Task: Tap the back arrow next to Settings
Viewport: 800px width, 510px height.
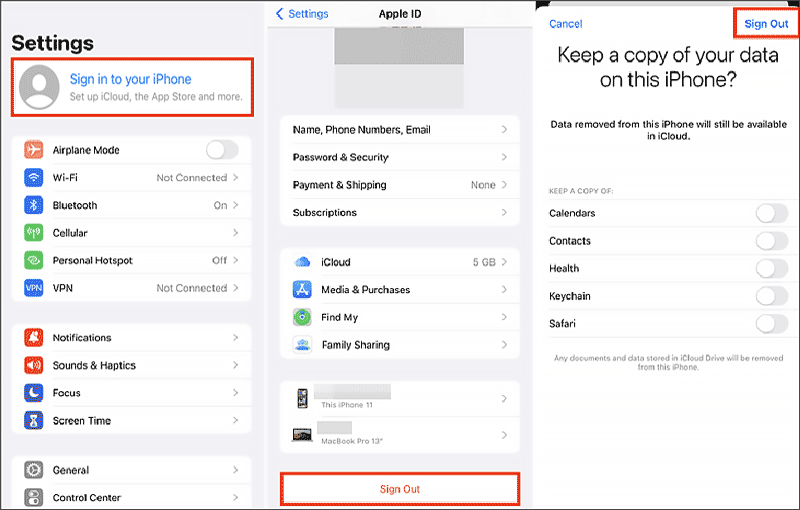Action: pyautogui.click(x=279, y=14)
